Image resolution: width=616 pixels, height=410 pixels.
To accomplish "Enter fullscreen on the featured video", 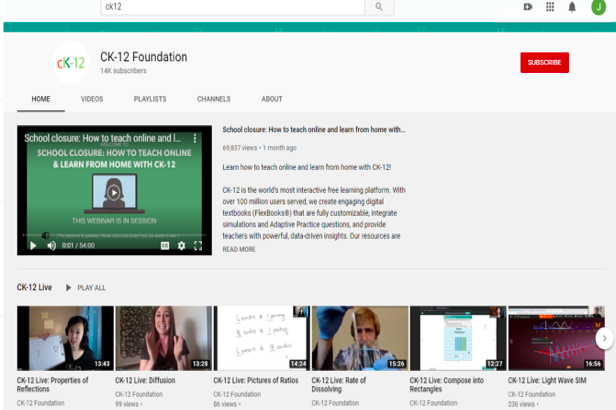I will pyautogui.click(x=198, y=245).
